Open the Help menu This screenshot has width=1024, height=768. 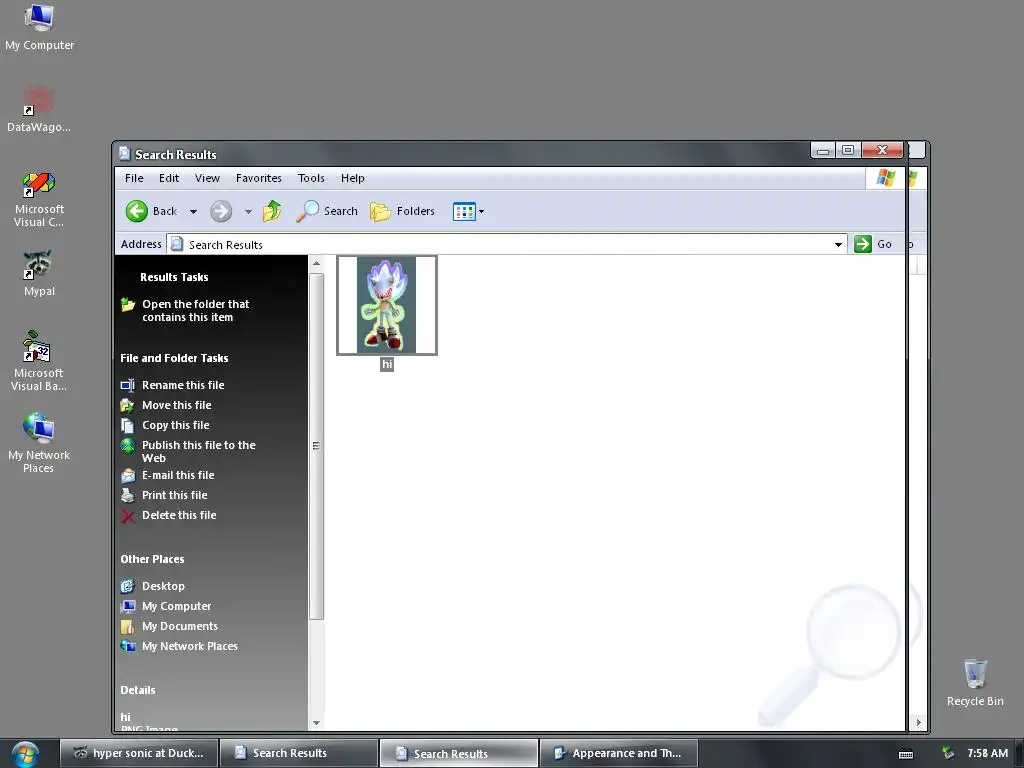pos(353,178)
